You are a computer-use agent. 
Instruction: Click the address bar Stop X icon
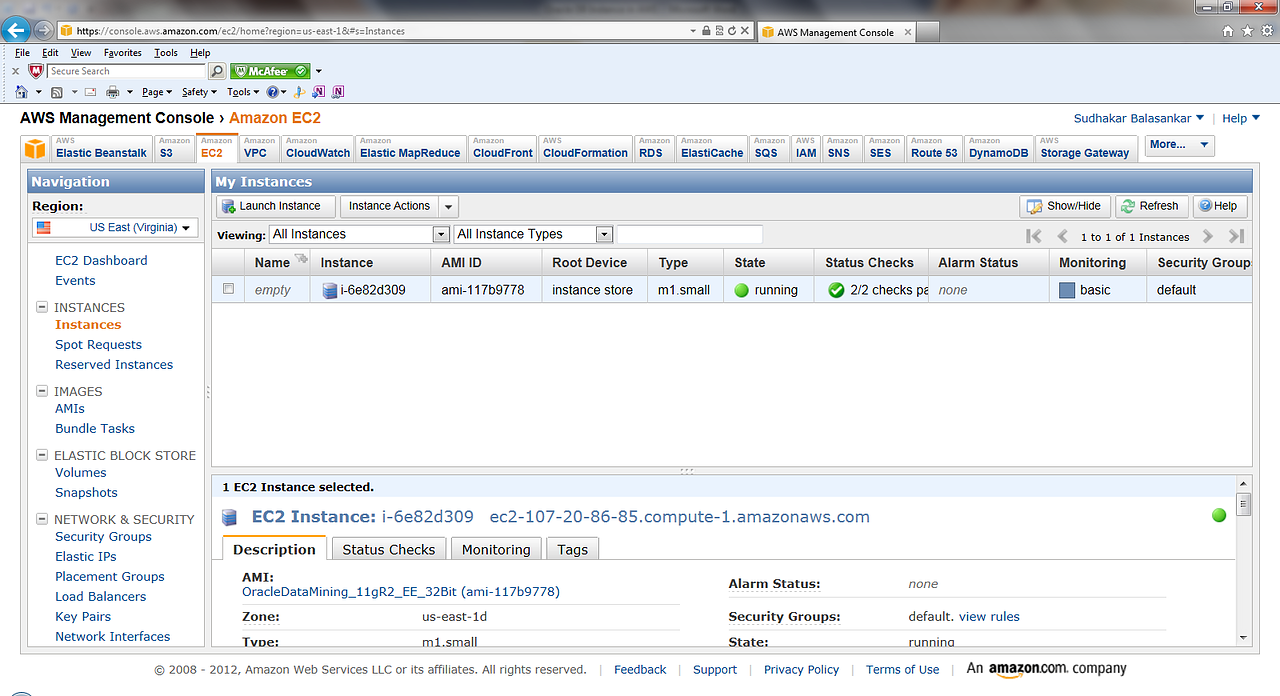coord(746,31)
